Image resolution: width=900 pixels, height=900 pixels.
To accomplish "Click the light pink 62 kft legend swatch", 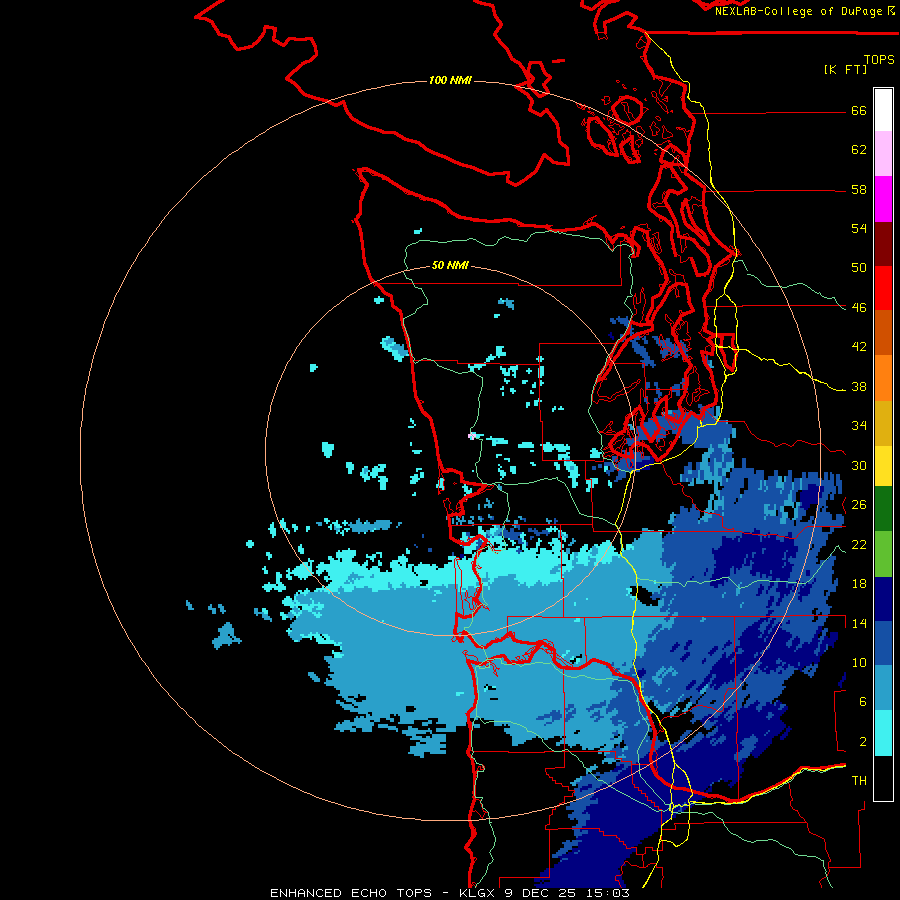I will click(x=883, y=154).
